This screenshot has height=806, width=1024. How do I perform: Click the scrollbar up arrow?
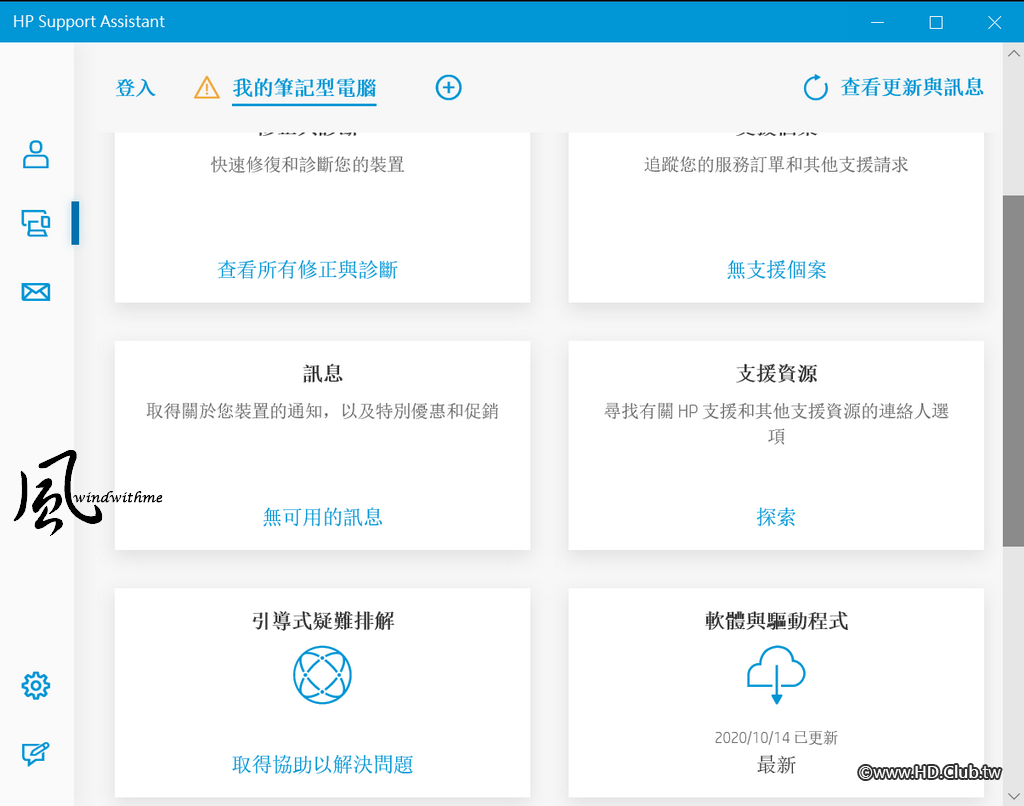pyautogui.click(x=1014, y=54)
